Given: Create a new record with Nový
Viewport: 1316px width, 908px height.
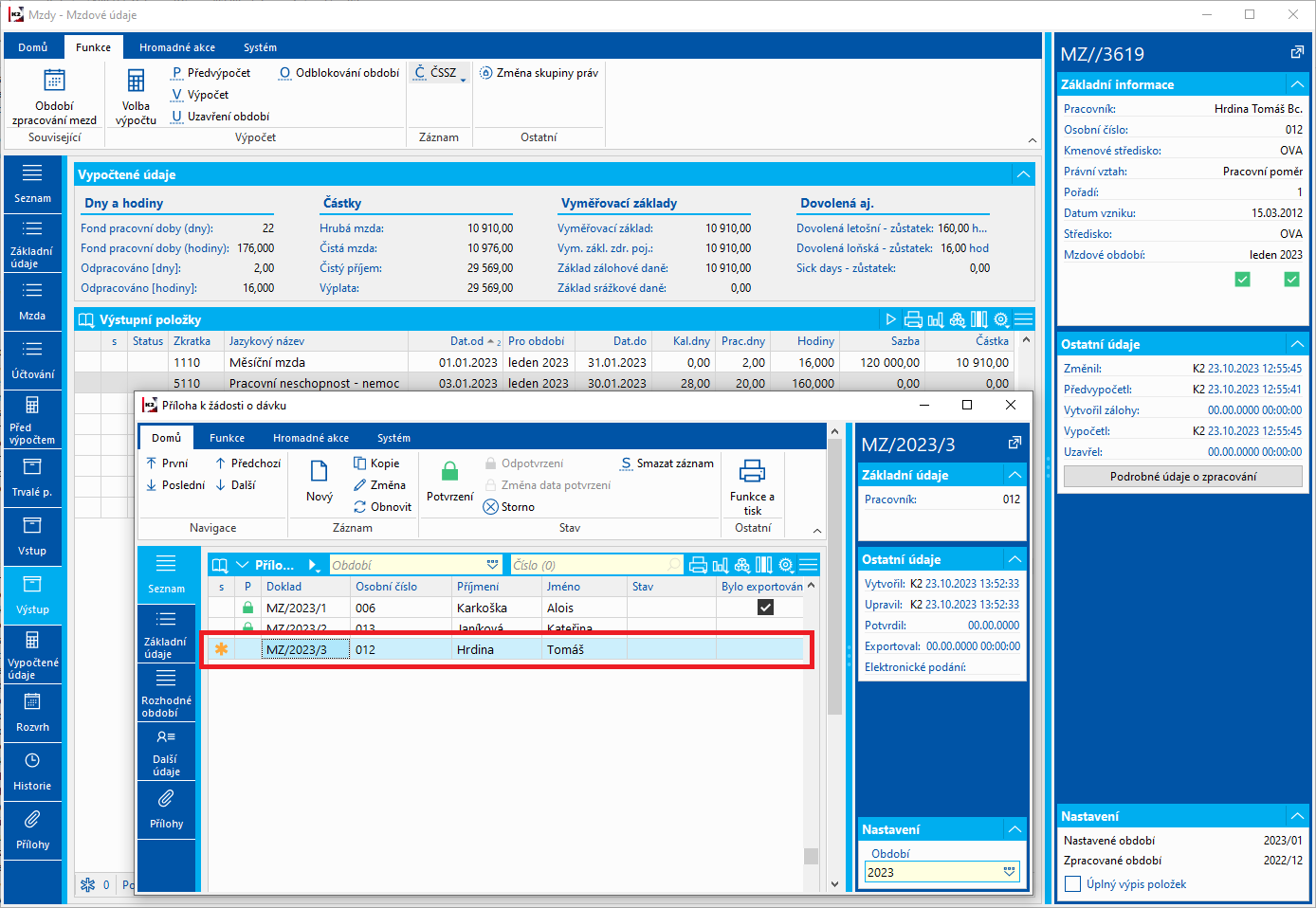Looking at the screenshot, I should click(319, 480).
